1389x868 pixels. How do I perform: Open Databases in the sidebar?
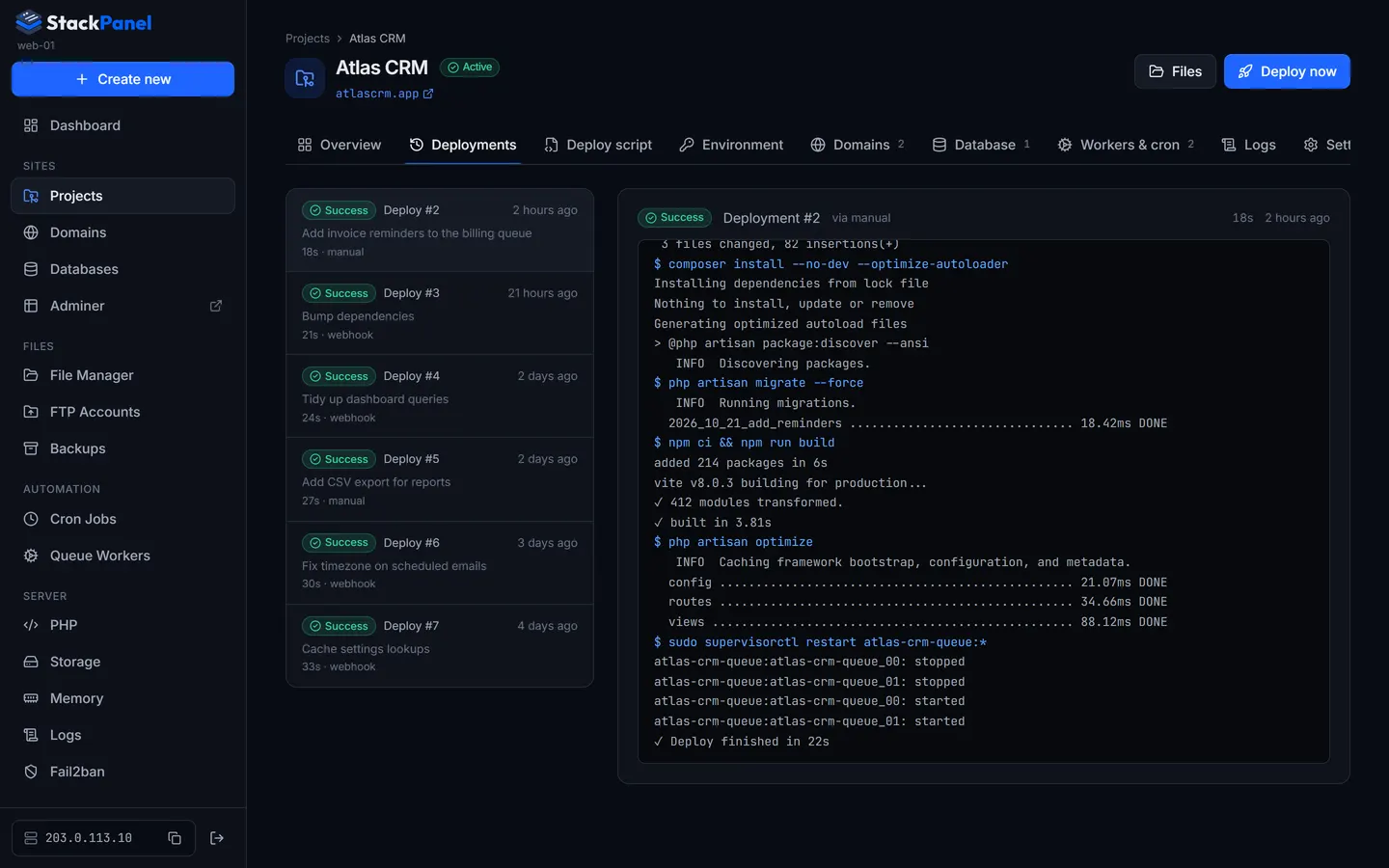click(123, 269)
